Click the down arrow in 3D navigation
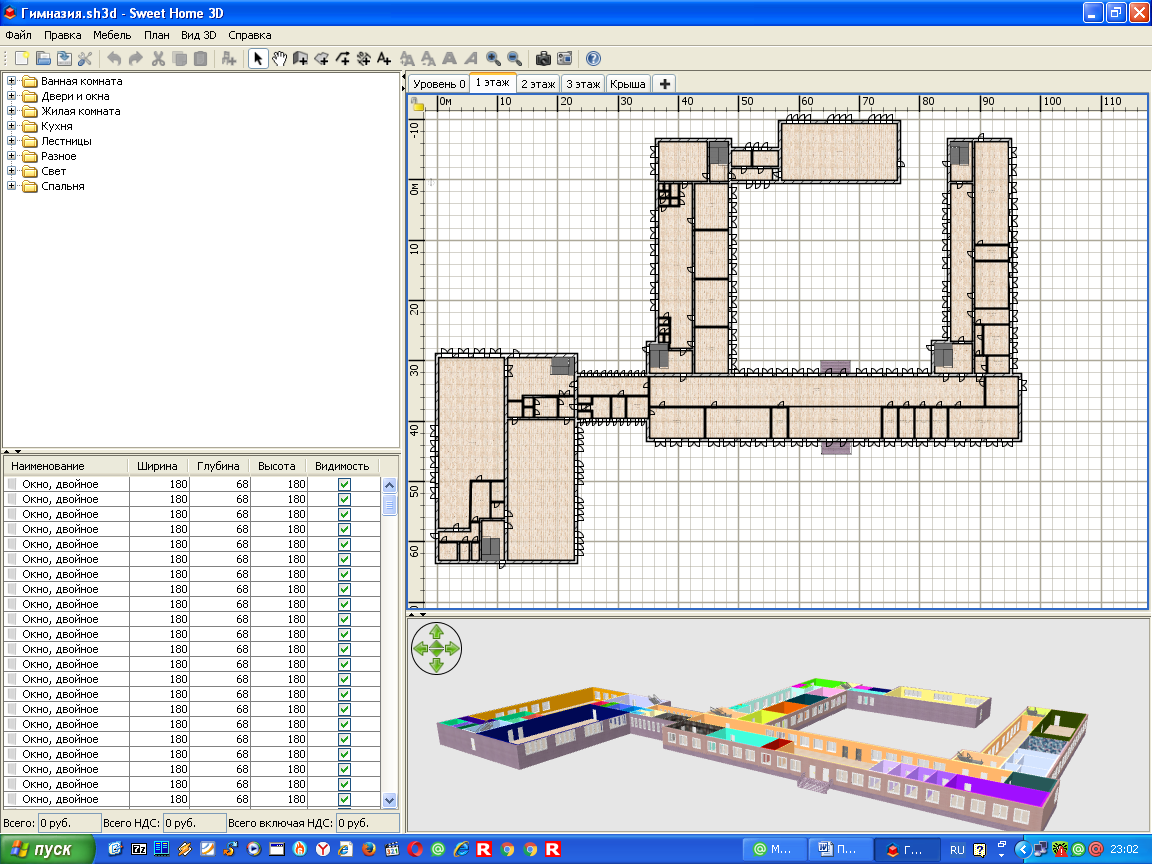Screen dimensions: 1152x864 coord(436,665)
